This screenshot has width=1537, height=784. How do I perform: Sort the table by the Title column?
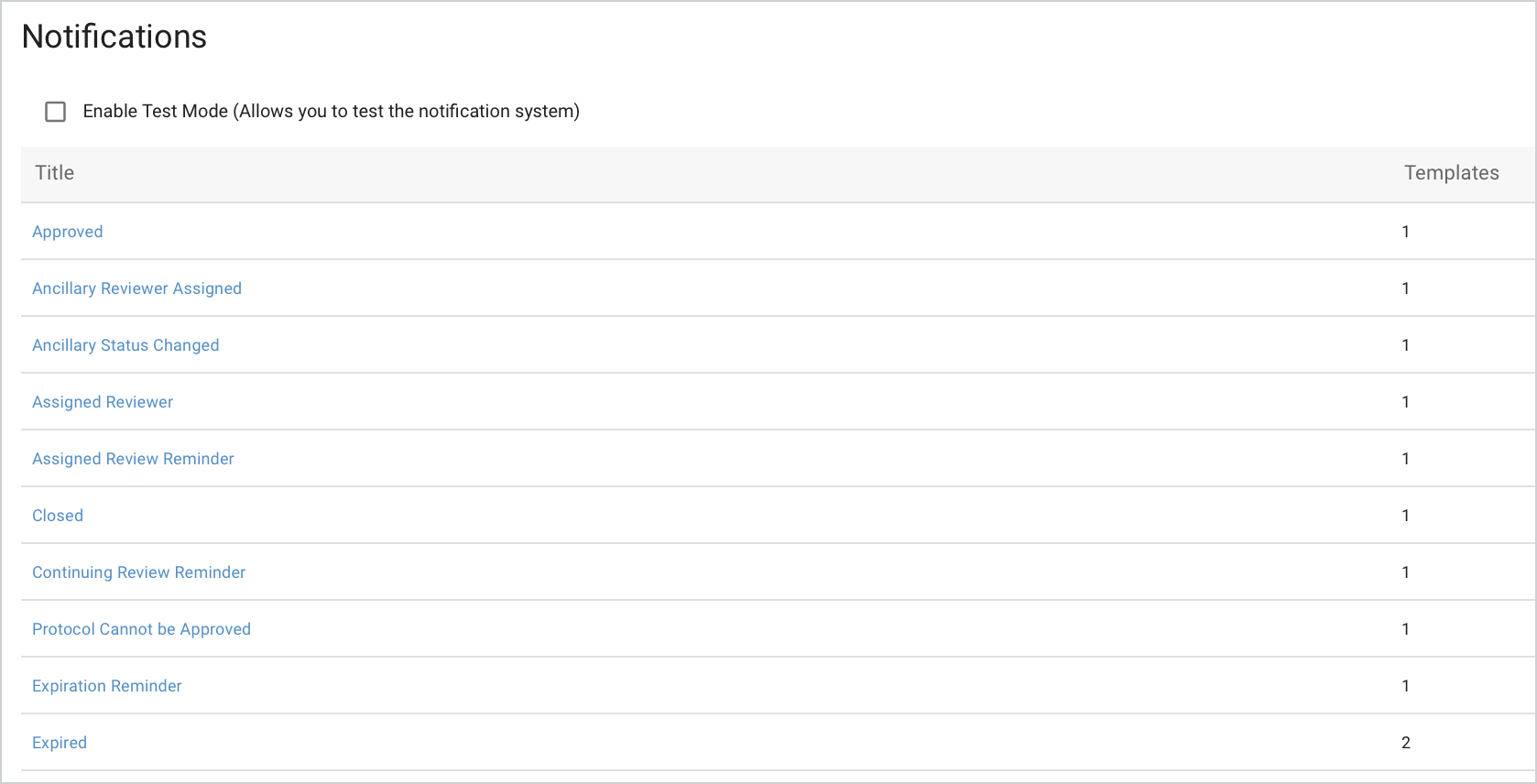[53, 173]
